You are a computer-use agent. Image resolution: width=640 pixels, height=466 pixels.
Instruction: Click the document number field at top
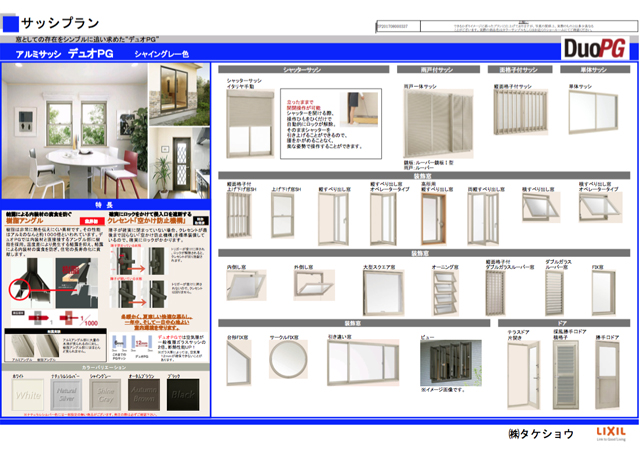(x=398, y=27)
